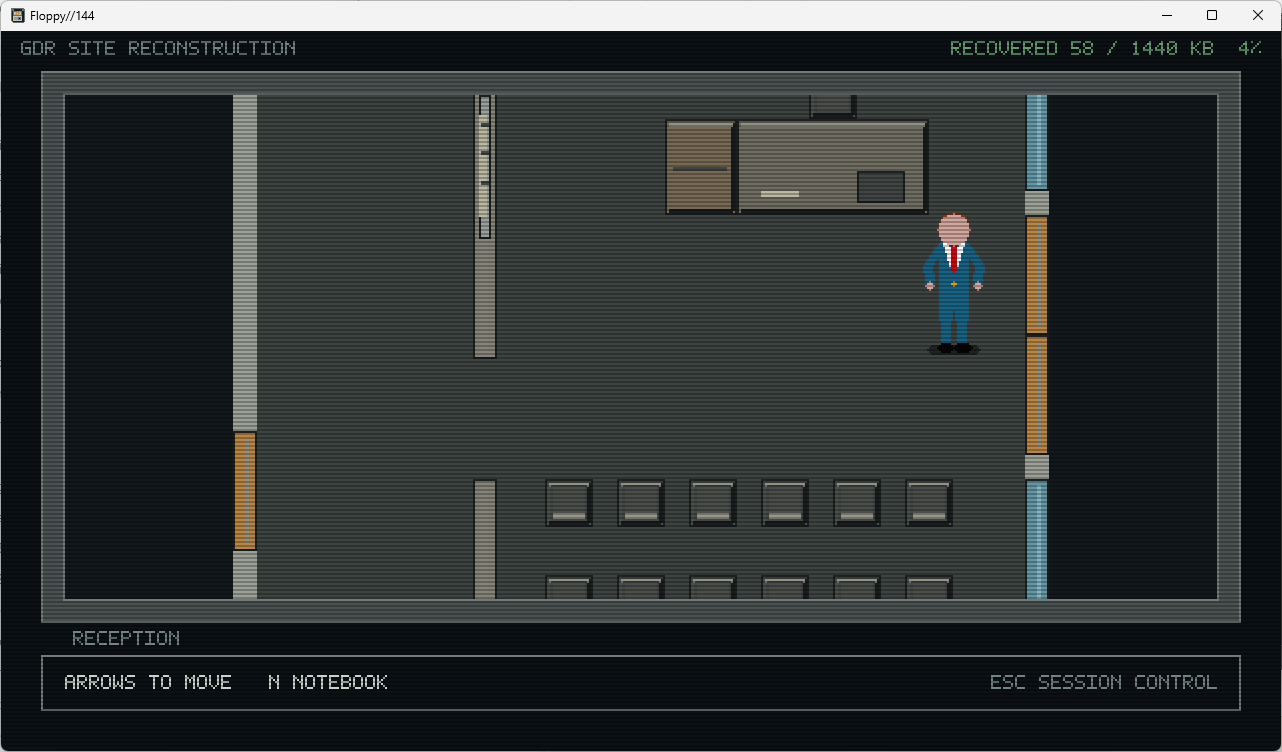Click the 4% recovery percentage
The width and height of the screenshot is (1282, 752).
1250,48
